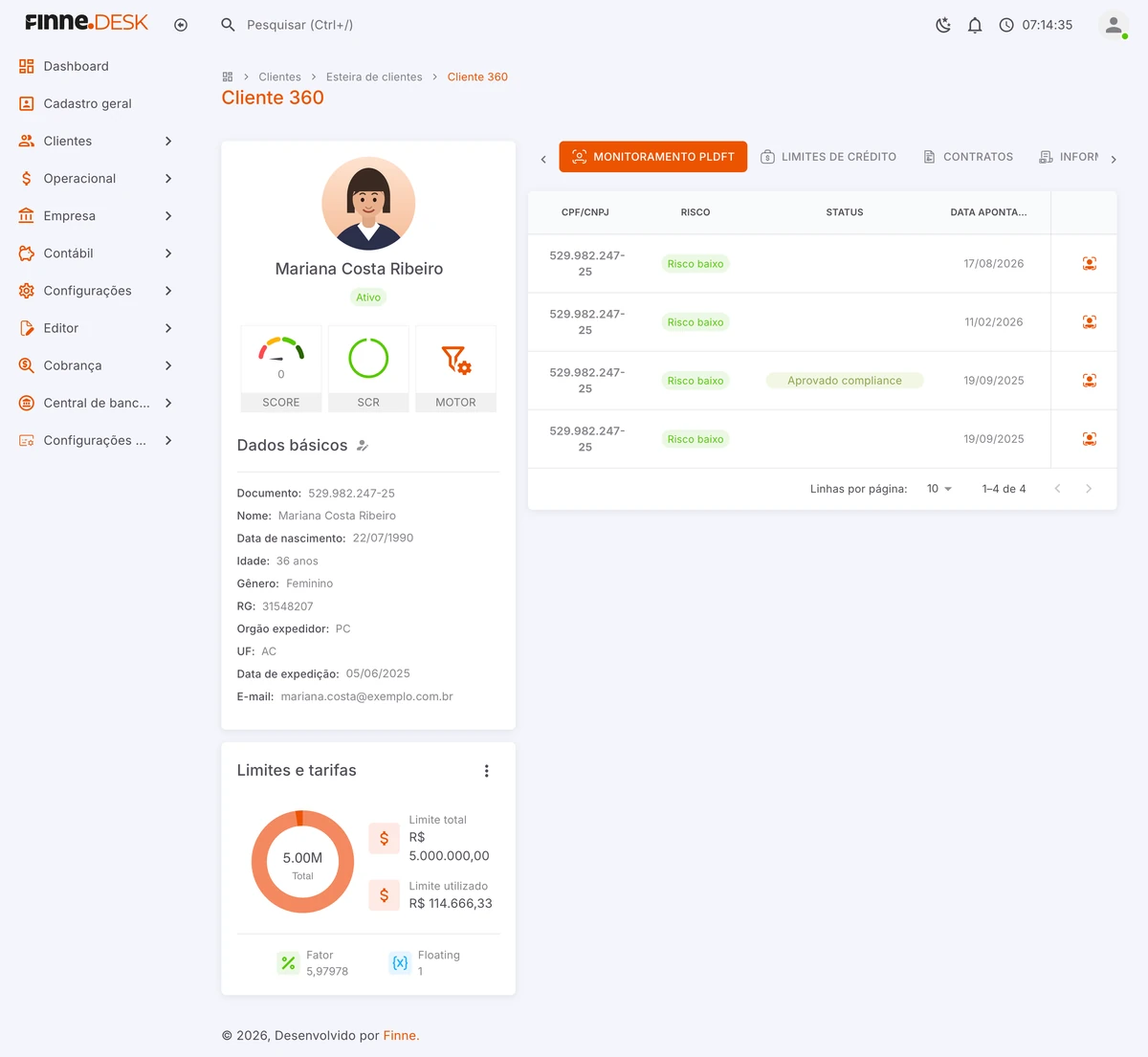Expand the Operacional sidebar chevron
Screen dimensions: 1148x1057
168,178
